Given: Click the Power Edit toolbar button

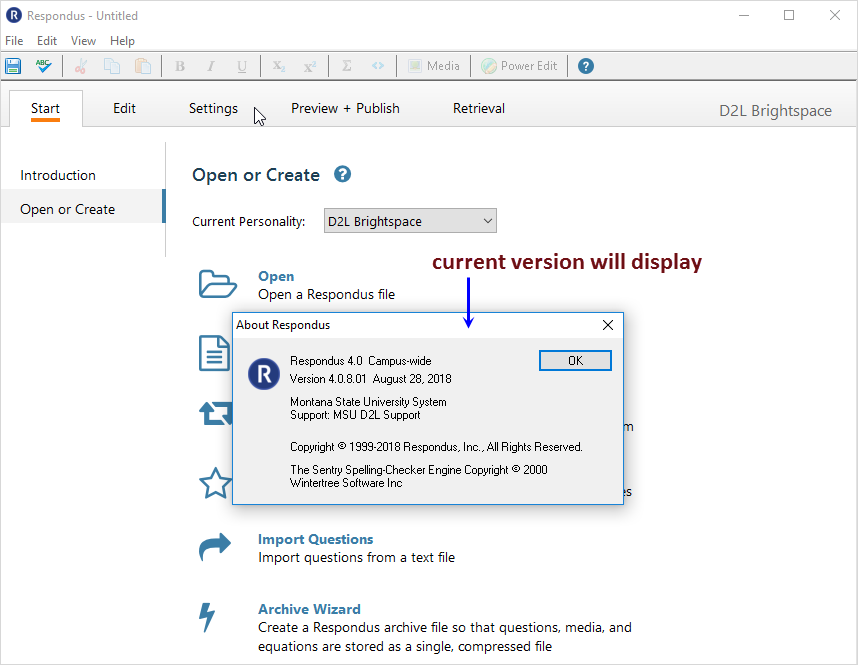Looking at the screenshot, I should coord(519,66).
